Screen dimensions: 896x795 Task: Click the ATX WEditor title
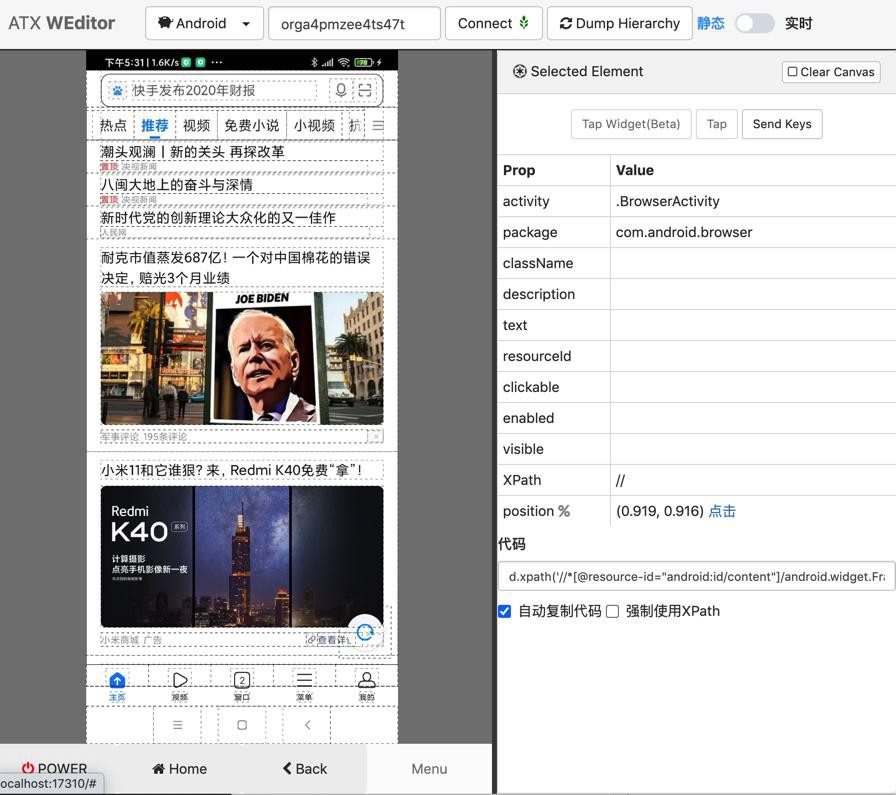tap(61, 23)
